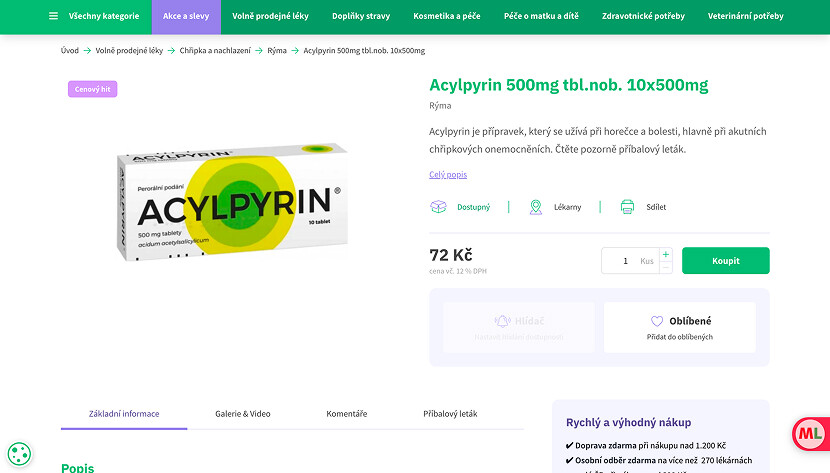The image size is (830, 473).
Task: Click the Lékárny map pin icon
Action: pyautogui.click(x=535, y=207)
